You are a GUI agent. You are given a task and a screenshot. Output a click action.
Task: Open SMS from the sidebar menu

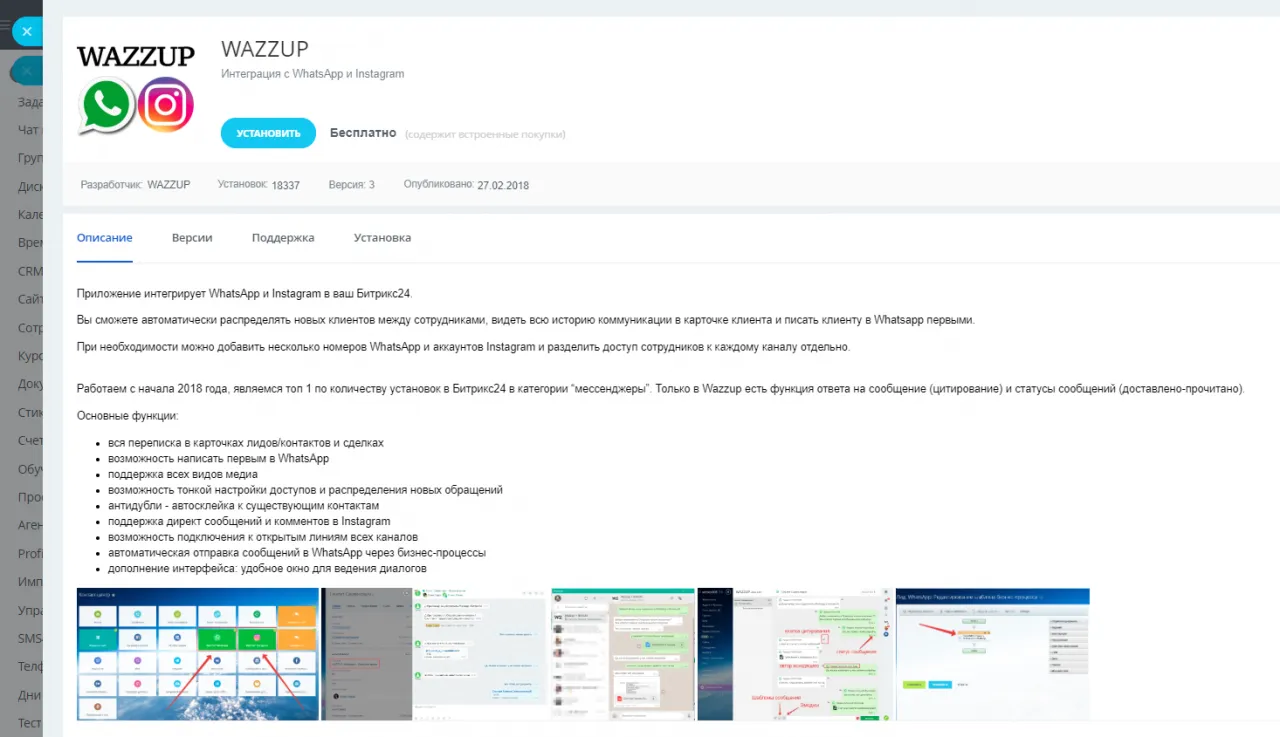[29, 637]
